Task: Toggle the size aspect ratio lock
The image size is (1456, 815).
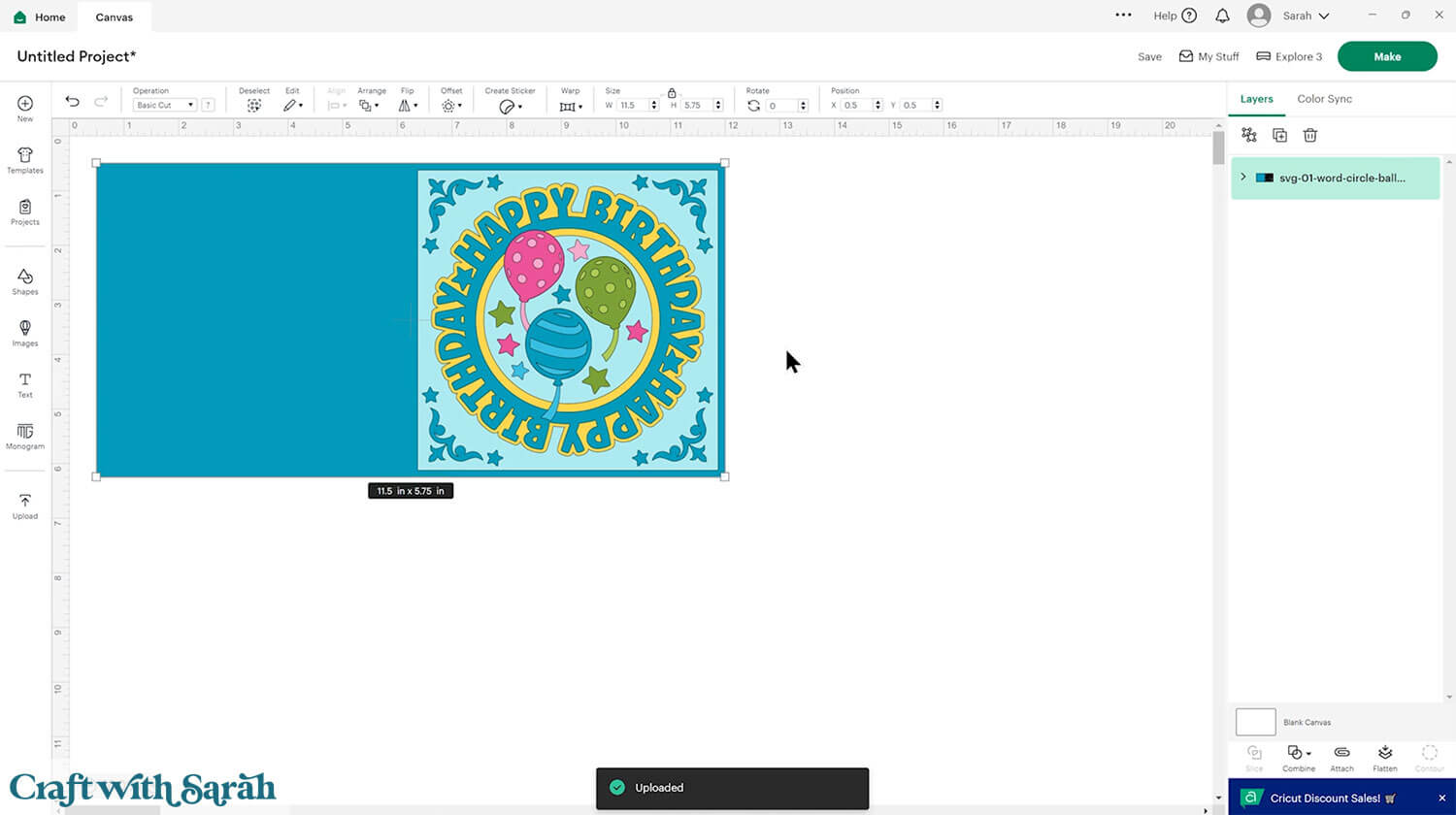Action: [x=672, y=92]
